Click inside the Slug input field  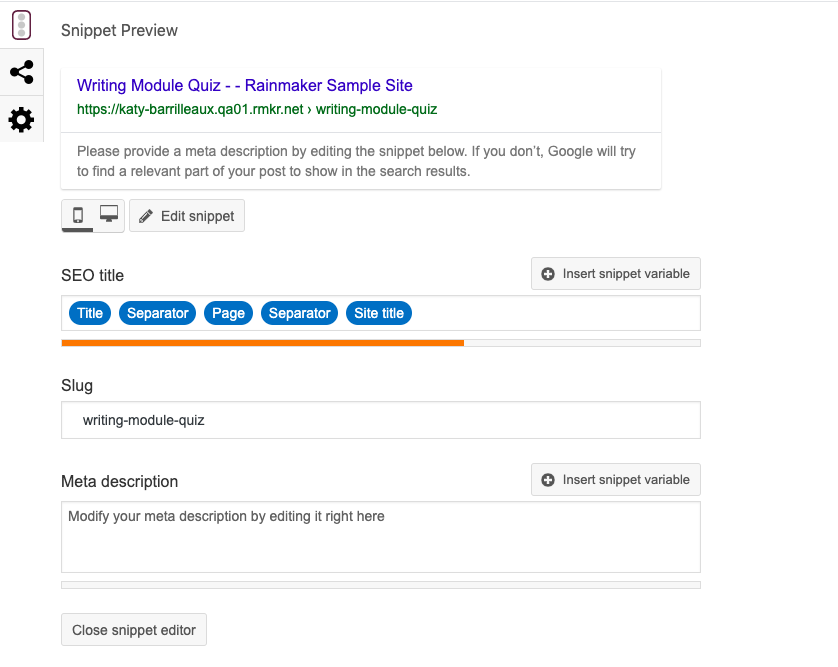coord(380,419)
